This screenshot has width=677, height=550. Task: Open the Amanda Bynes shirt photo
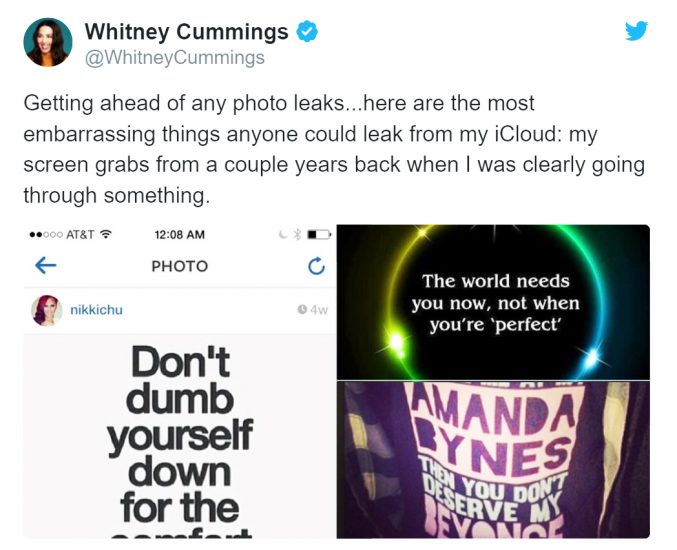493,460
